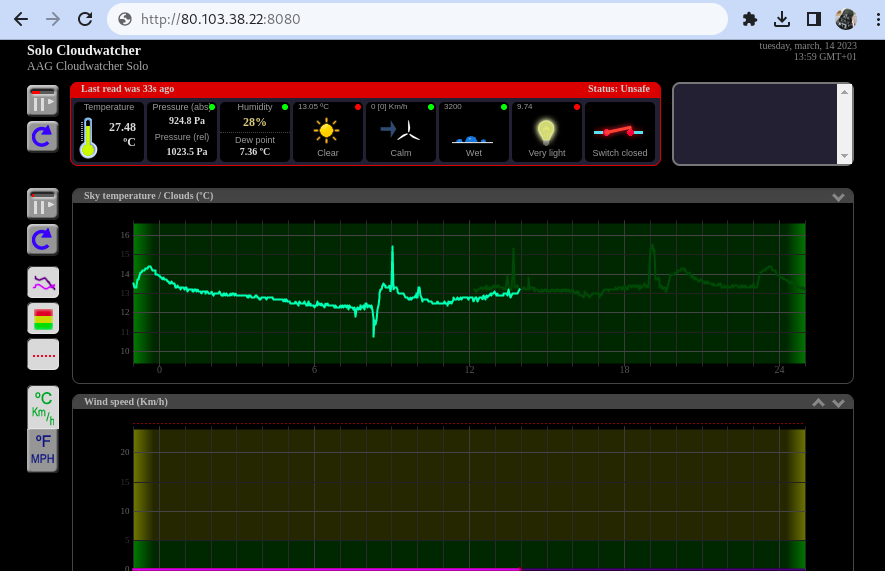The height and width of the screenshot is (571, 885).
Task: Click the pause/play button beside status panel
Action: tap(43, 100)
